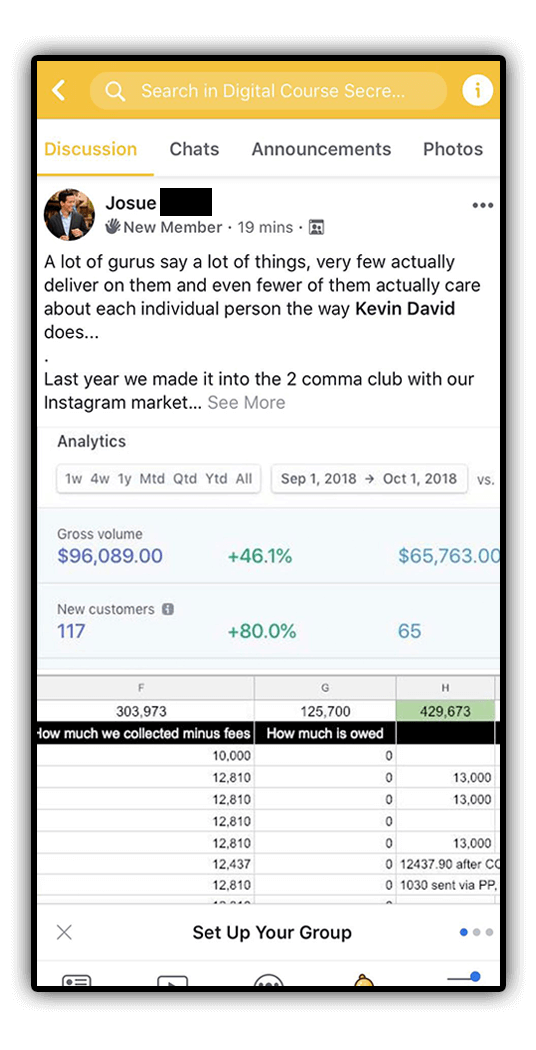The image size is (536, 1050).
Task: Tap the group audience icon beside 19 mins
Action: (316, 228)
